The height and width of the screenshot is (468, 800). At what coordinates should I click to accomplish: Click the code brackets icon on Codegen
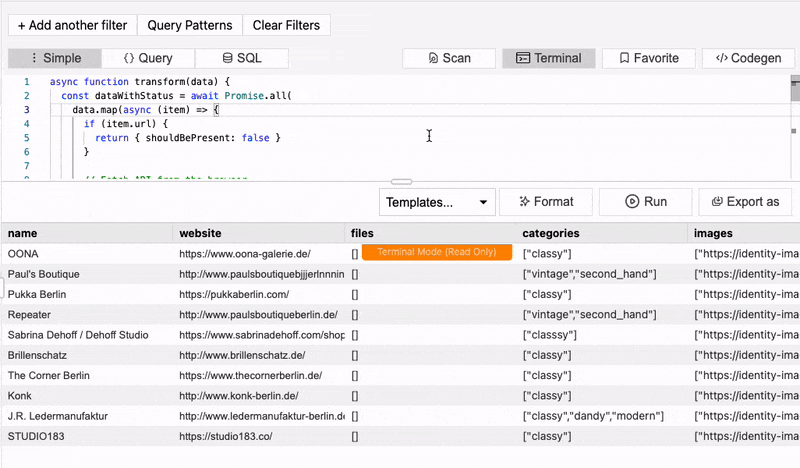[721, 58]
